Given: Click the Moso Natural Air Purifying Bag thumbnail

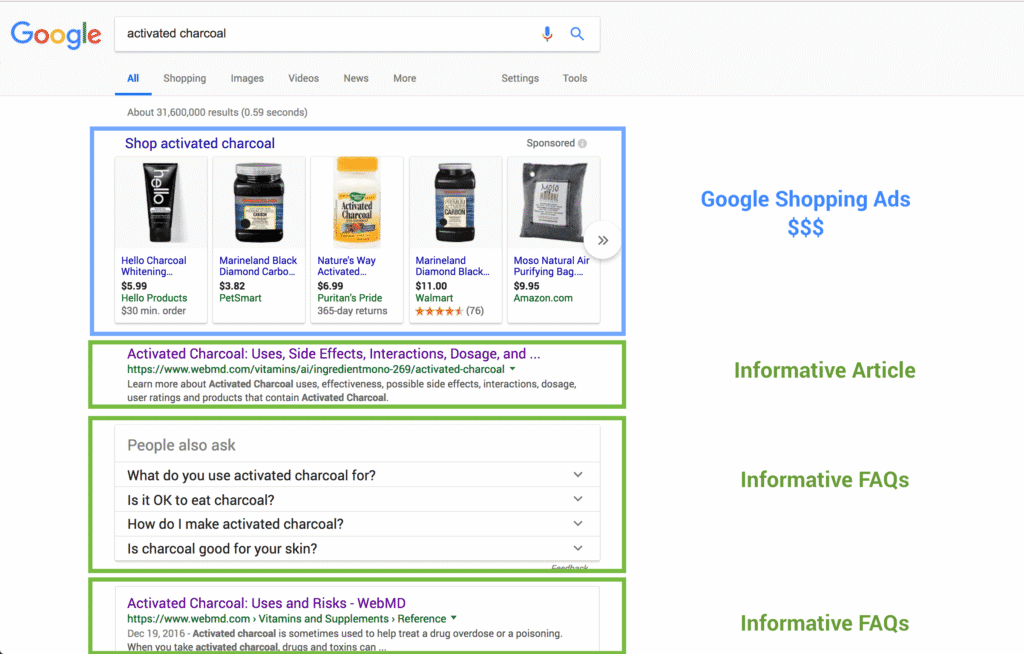Looking at the screenshot, I should coord(553,202).
